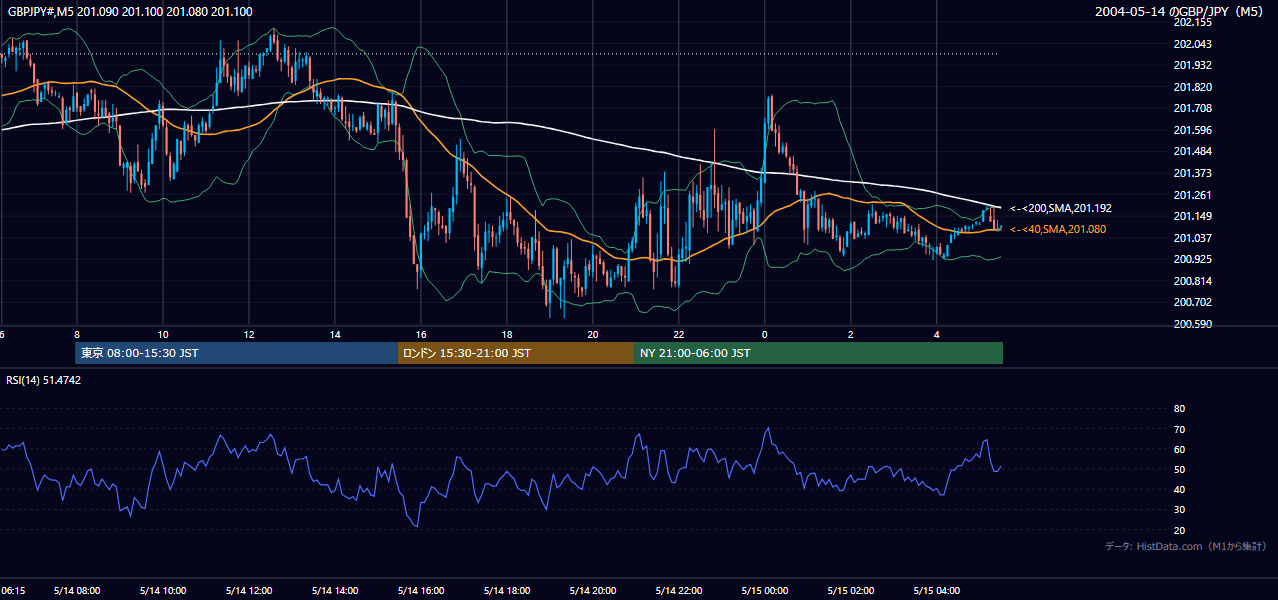This screenshot has height=600, width=1278.
Task: Click the 201.484 price axis value
Action: [1192, 151]
